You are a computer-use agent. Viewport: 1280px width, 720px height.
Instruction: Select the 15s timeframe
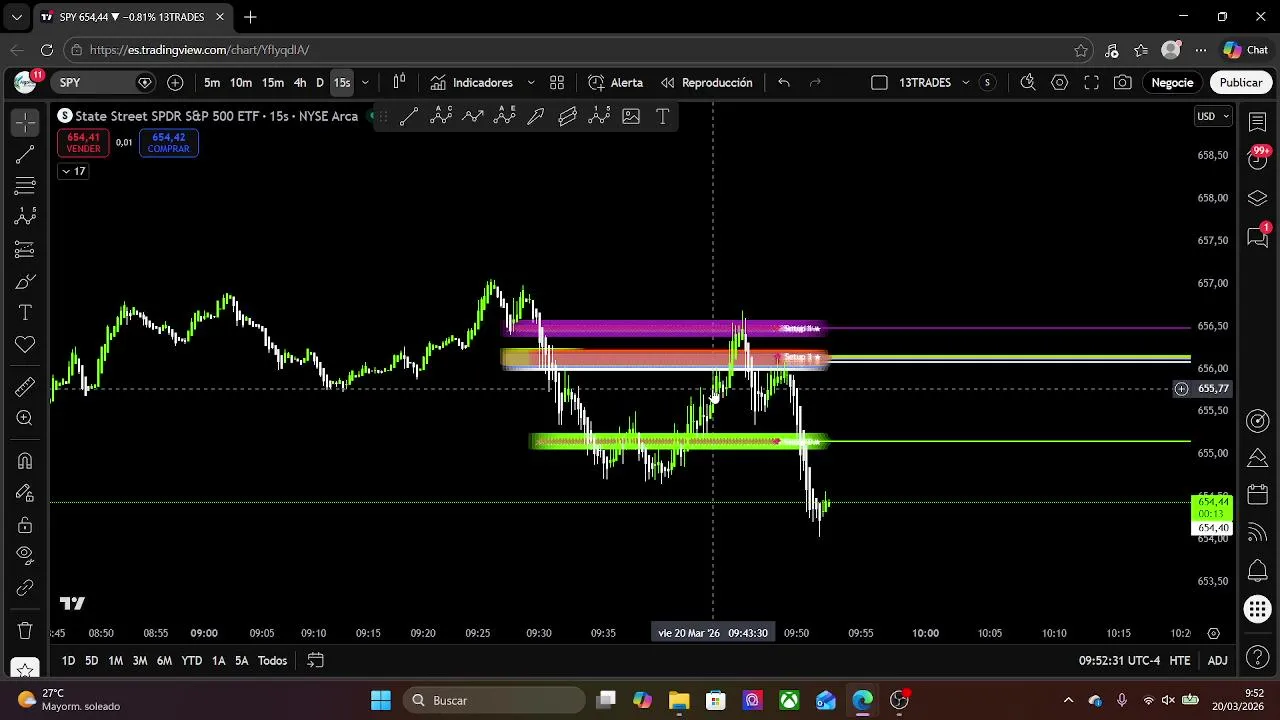coord(342,83)
